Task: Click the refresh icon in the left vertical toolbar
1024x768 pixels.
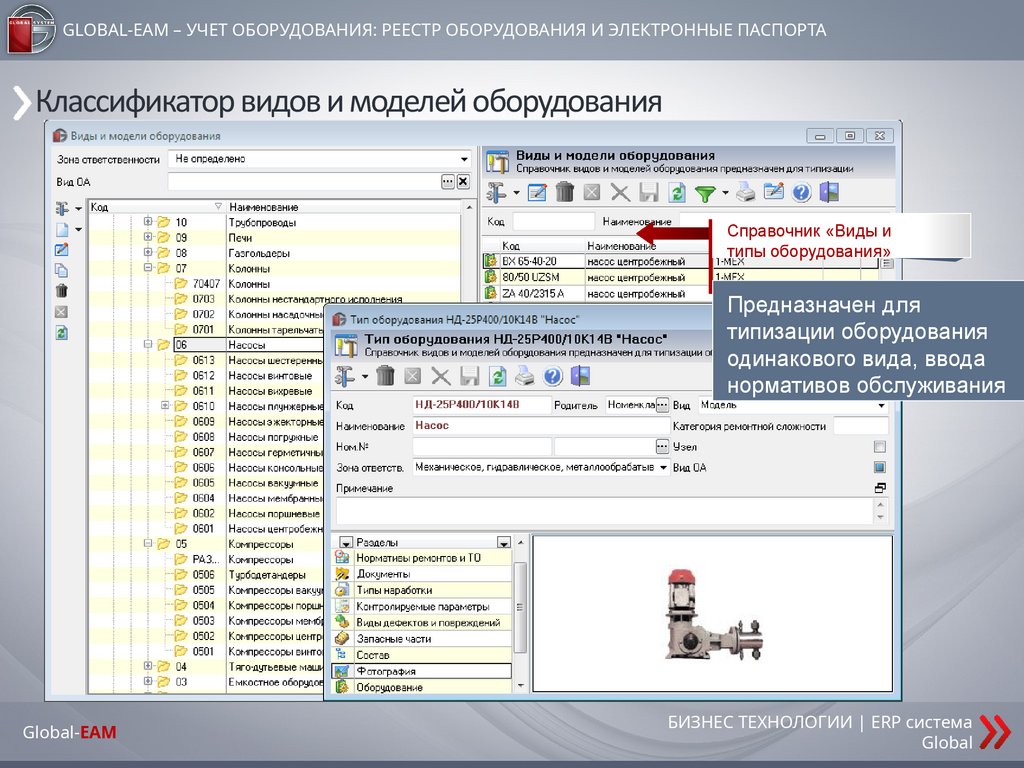Action: pyautogui.click(x=61, y=333)
